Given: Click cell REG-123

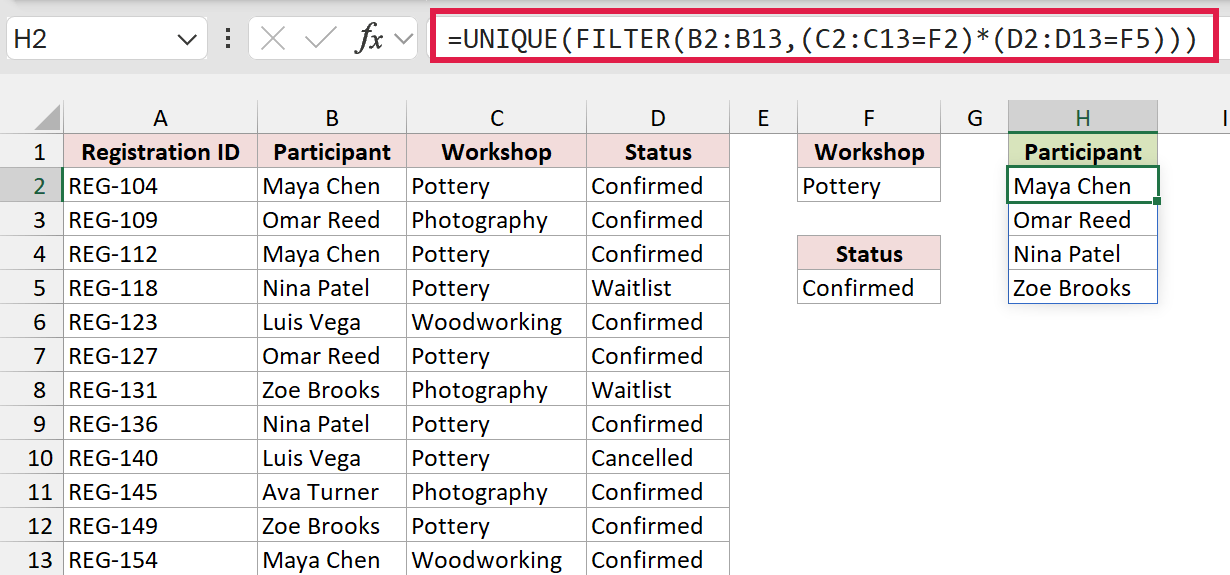Looking at the screenshot, I should [x=160, y=322].
